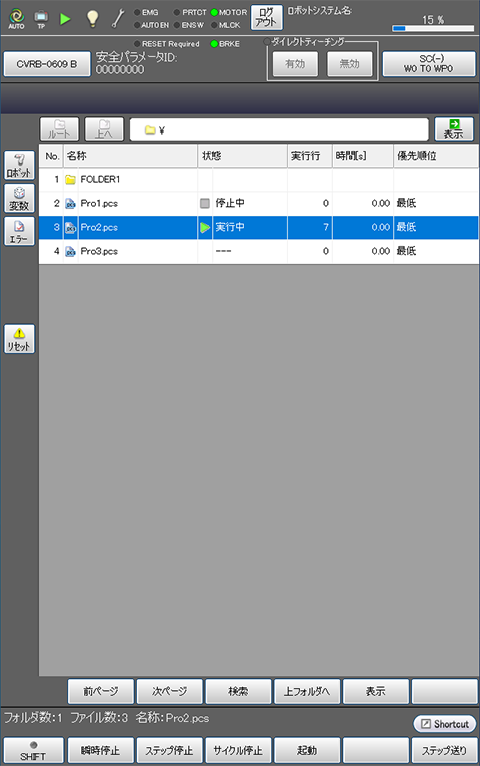Click the AUTO mode icon
The height and width of the screenshot is (766, 480).
coord(17,18)
